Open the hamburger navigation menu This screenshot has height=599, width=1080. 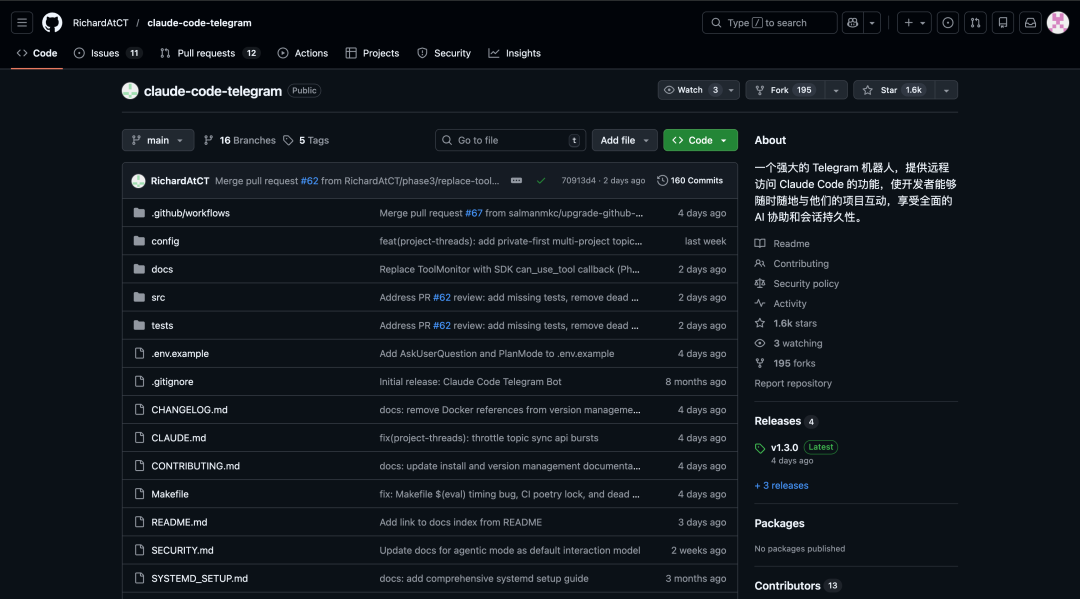[x=22, y=23]
